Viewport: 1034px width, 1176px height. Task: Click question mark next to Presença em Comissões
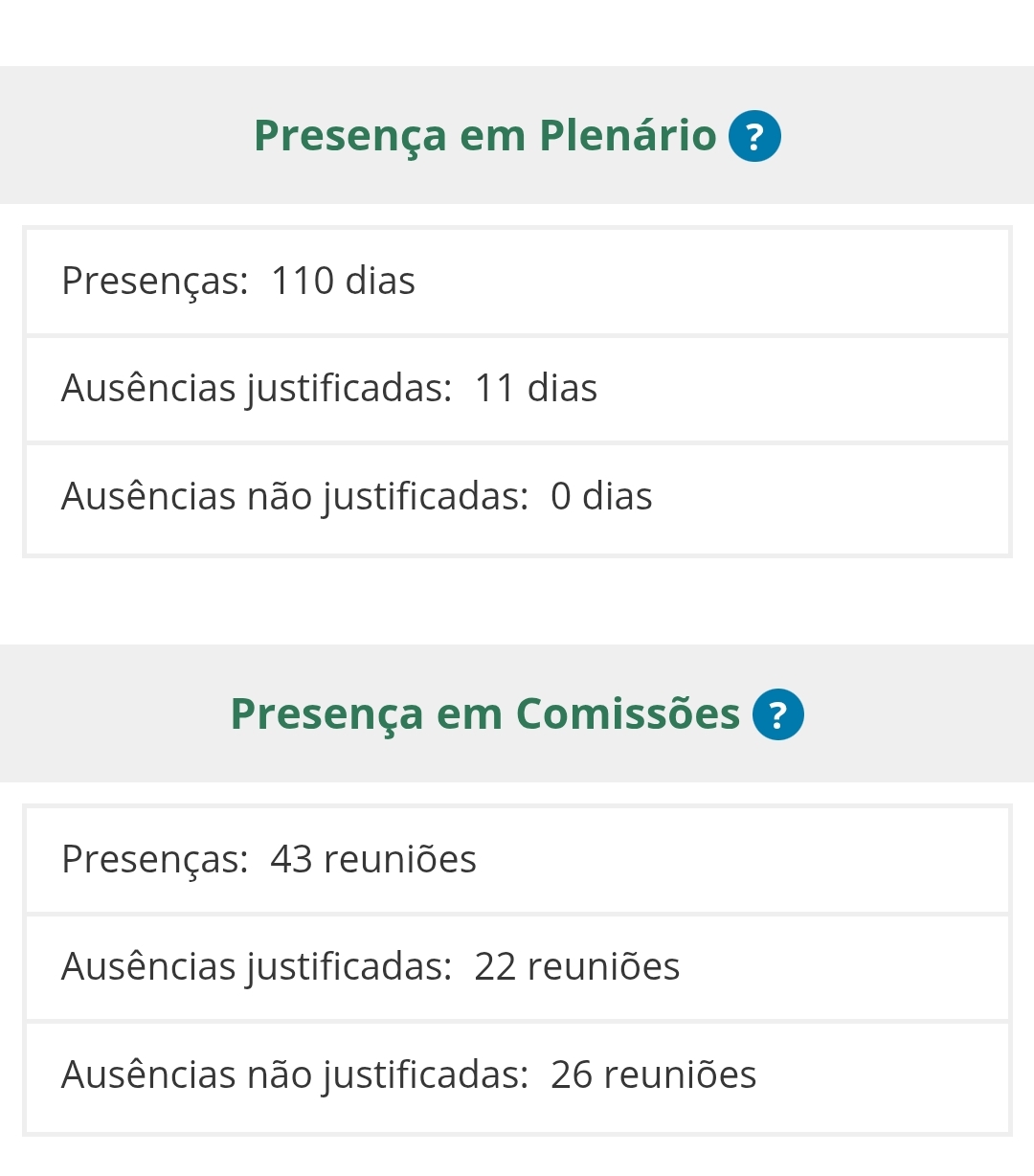click(777, 714)
